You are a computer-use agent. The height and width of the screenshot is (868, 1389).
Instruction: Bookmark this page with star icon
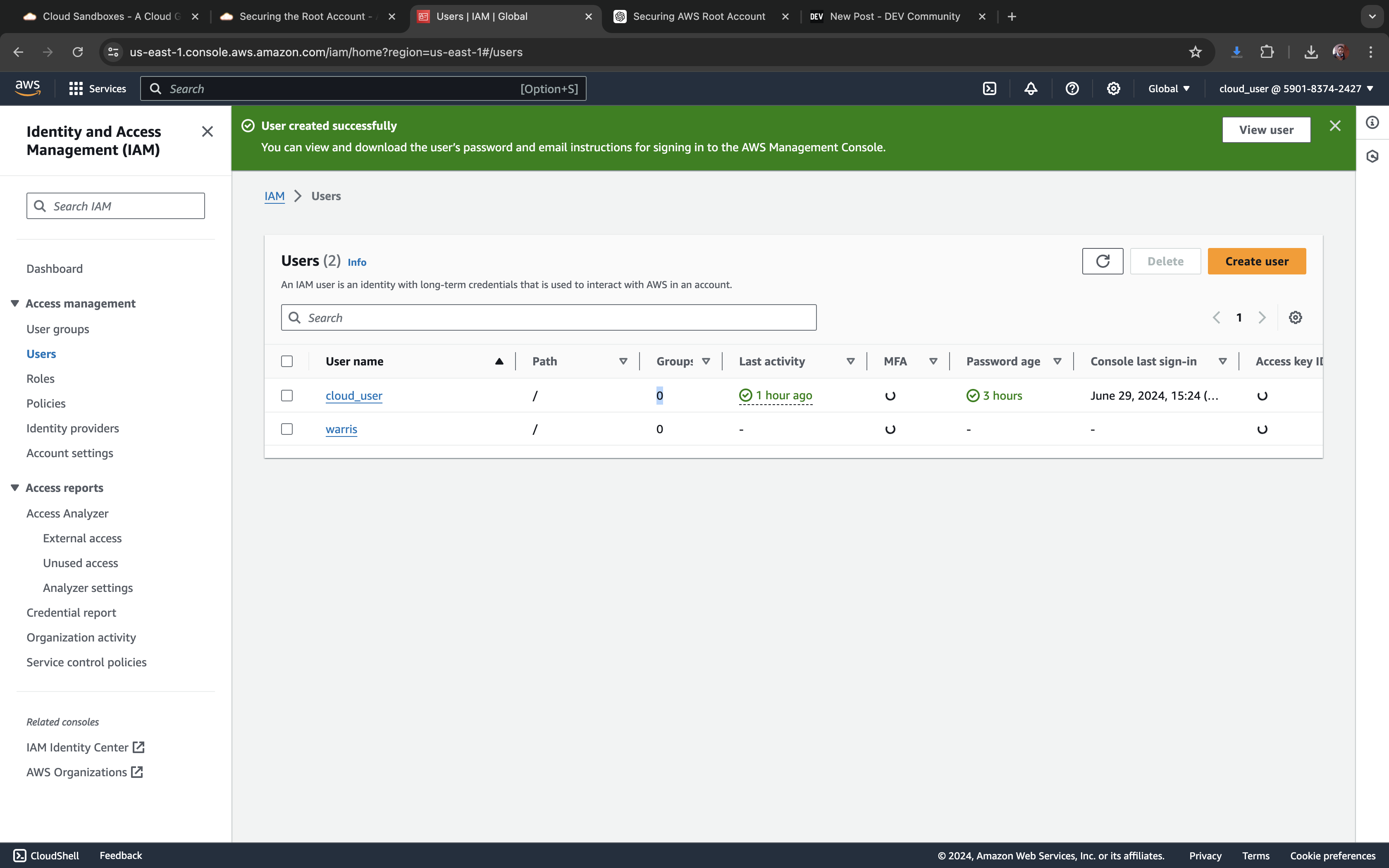point(1195,52)
